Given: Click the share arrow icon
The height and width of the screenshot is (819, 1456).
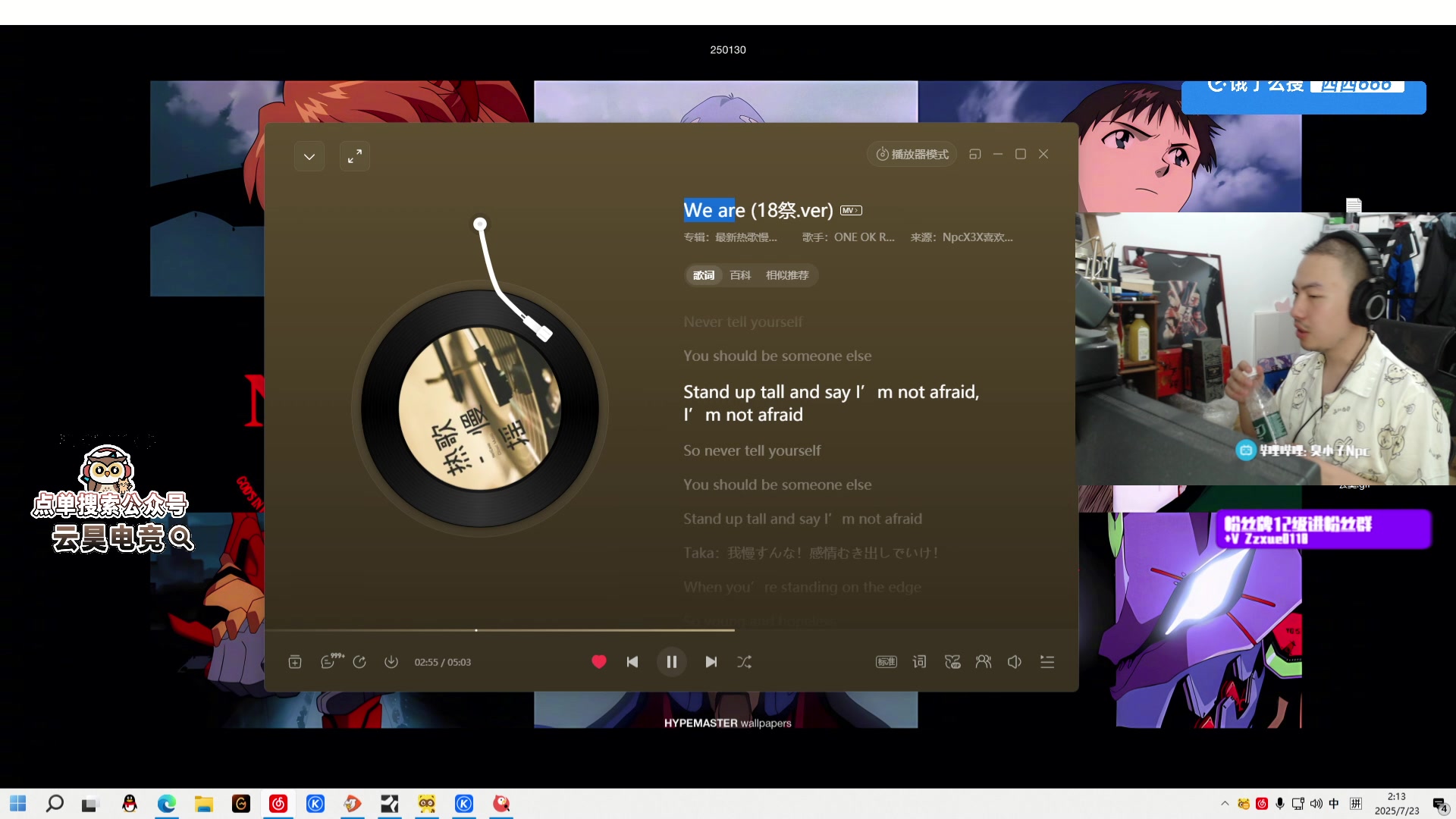Looking at the screenshot, I should pyautogui.click(x=359, y=662).
